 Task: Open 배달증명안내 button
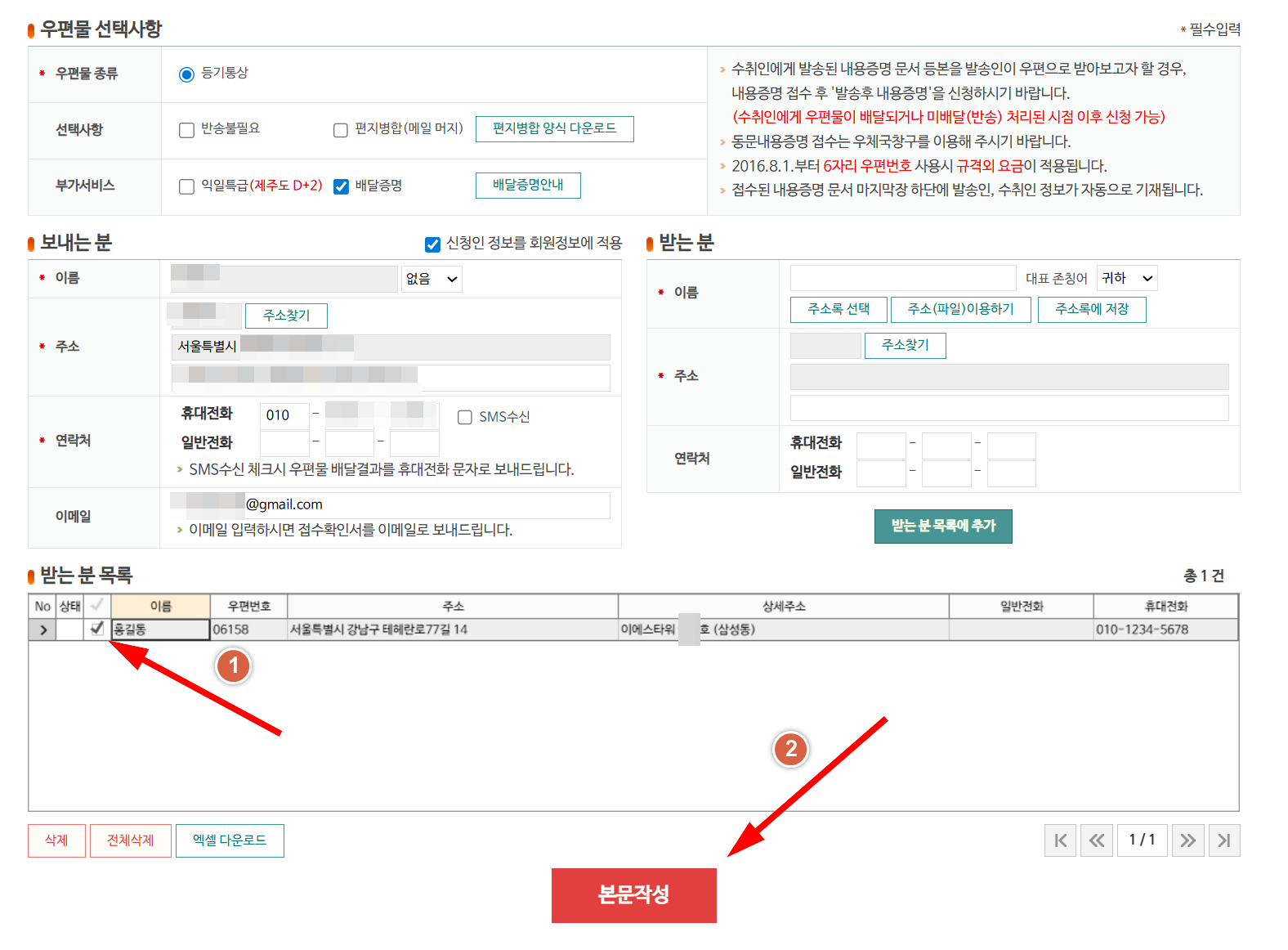(x=528, y=186)
